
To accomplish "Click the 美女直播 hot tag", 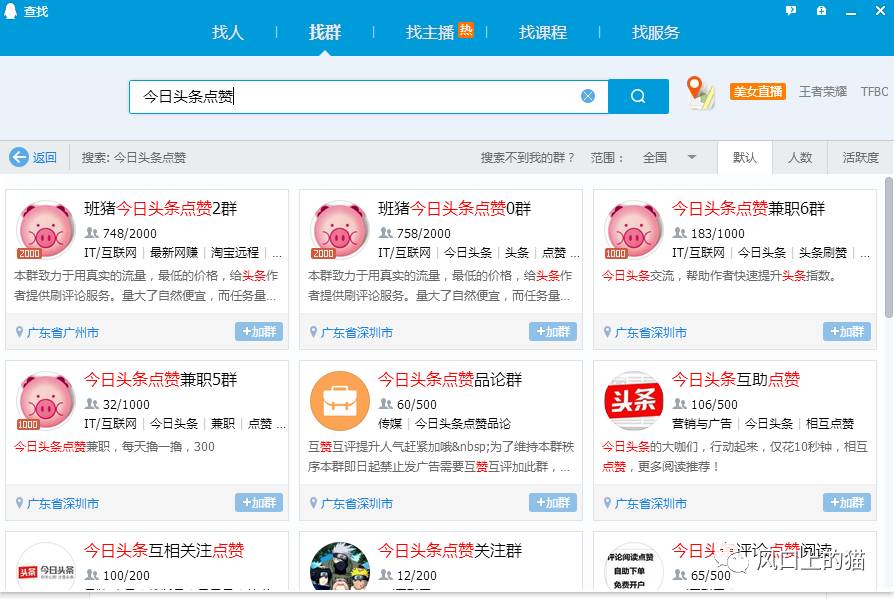I will pyautogui.click(x=758, y=91).
